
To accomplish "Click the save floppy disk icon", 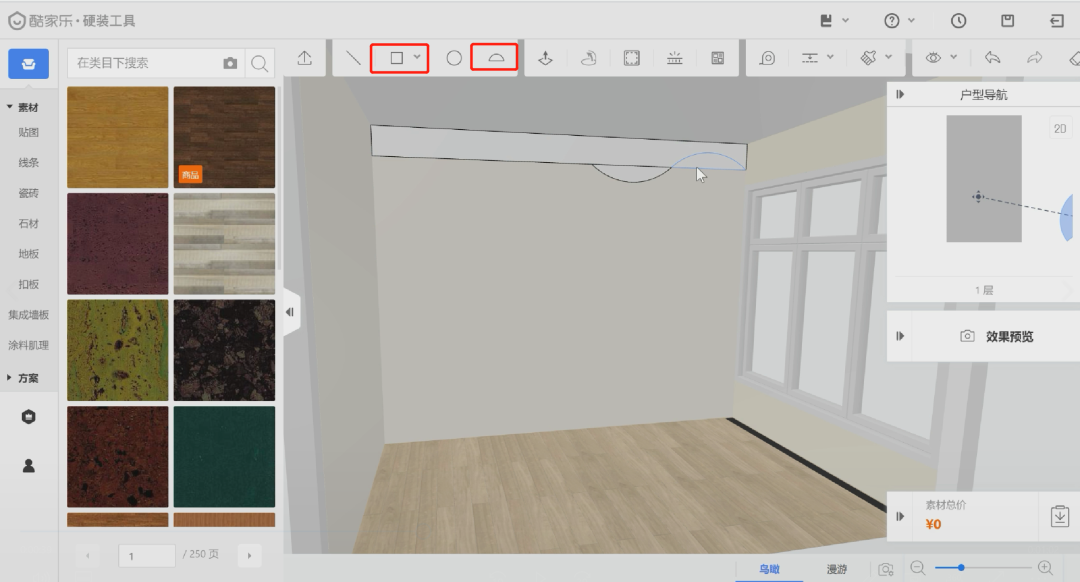I will [1008, 21].
